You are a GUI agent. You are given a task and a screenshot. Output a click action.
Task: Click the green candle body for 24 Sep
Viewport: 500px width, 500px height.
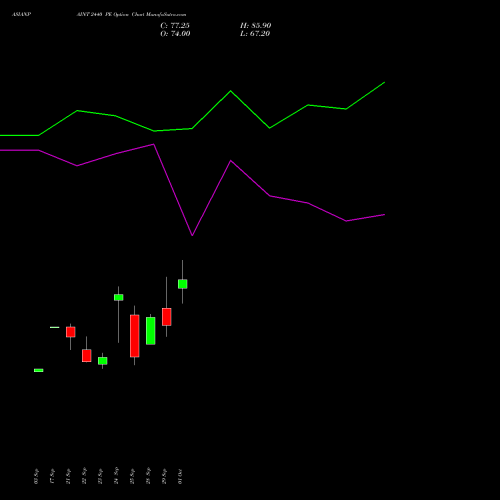pyautogui.click(x=119, y=297)
